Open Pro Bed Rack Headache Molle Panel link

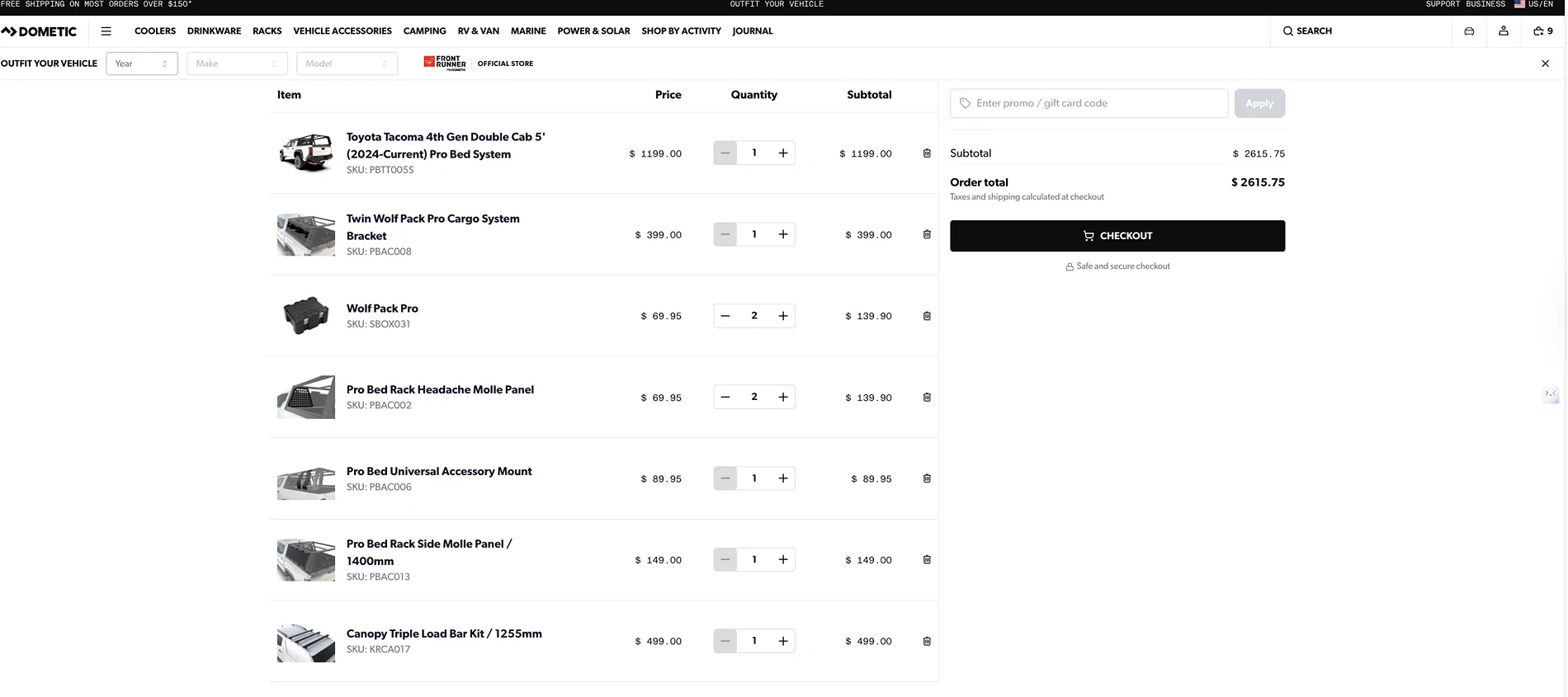(440, 389)
